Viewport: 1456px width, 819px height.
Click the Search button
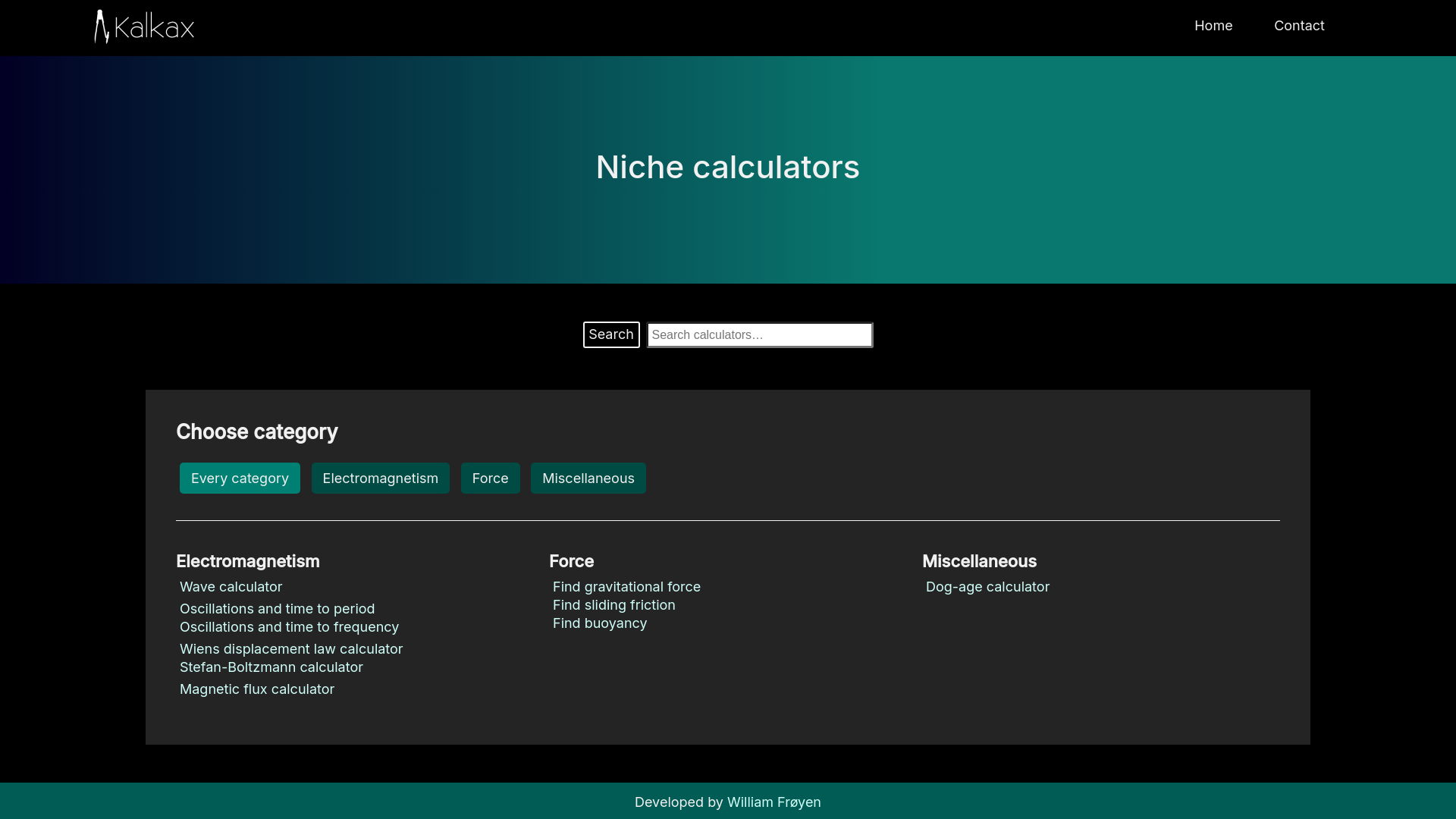click(x=611, y=334)
